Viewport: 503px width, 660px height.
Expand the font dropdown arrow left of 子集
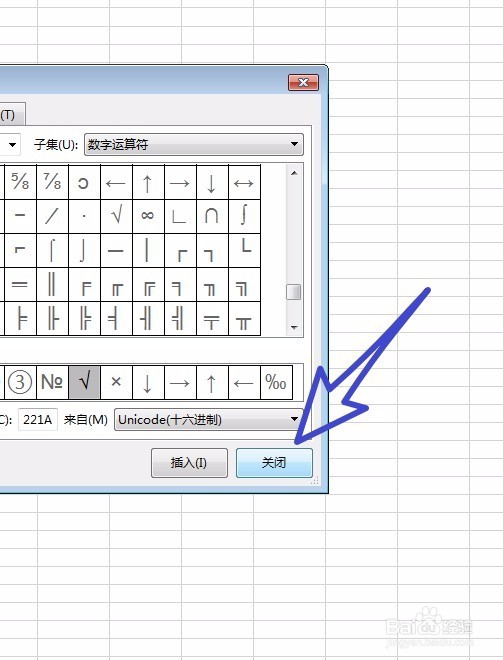pos(12,144)
